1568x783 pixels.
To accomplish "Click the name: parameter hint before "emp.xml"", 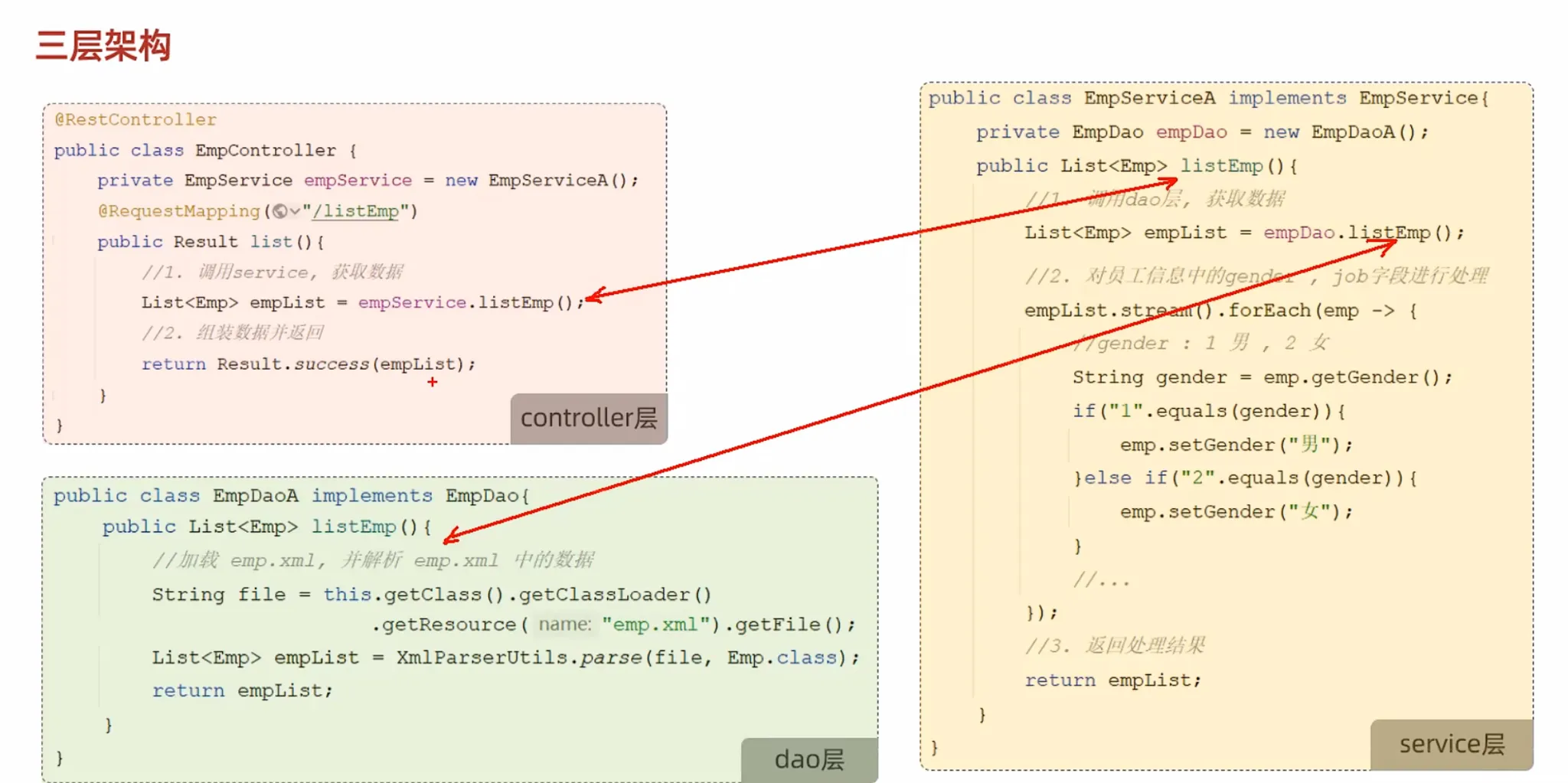I will pyautogui.click(x=565, y=625).
